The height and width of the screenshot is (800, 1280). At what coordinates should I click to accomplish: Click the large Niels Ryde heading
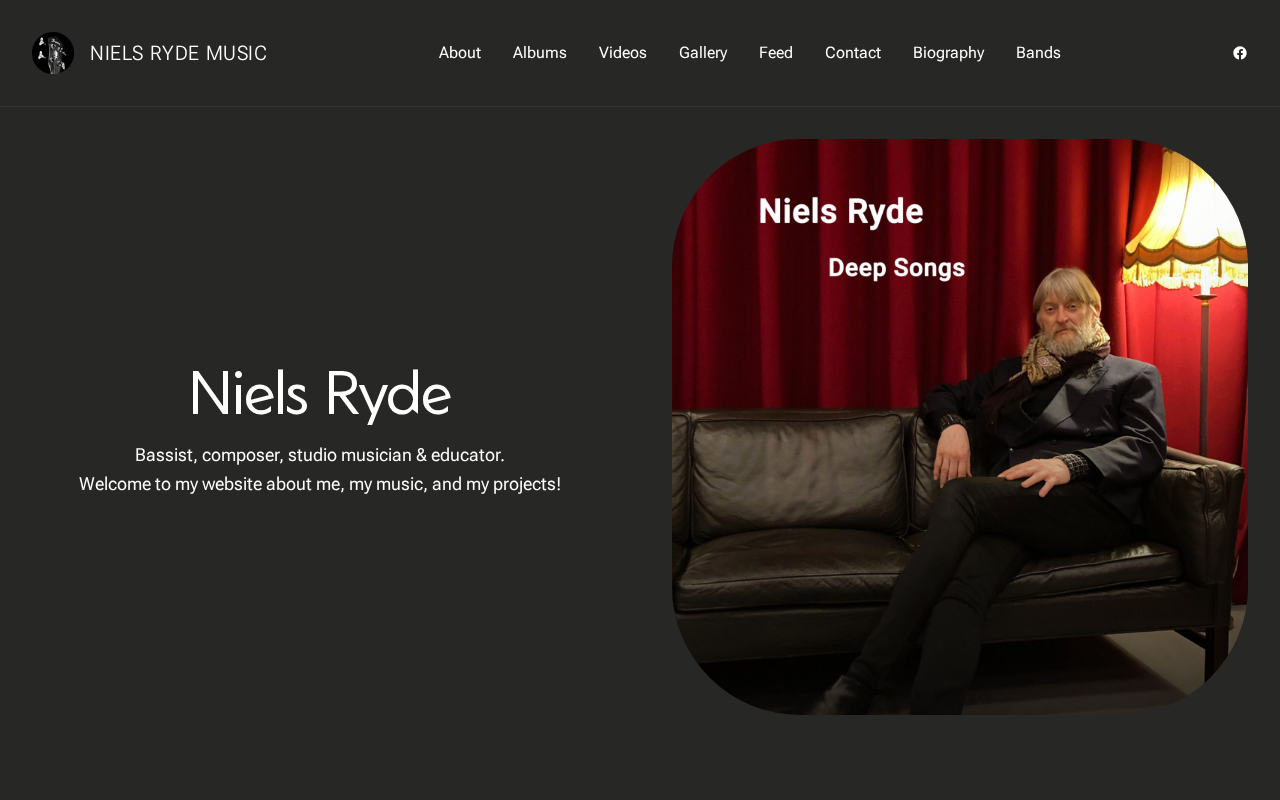(320, 394)
